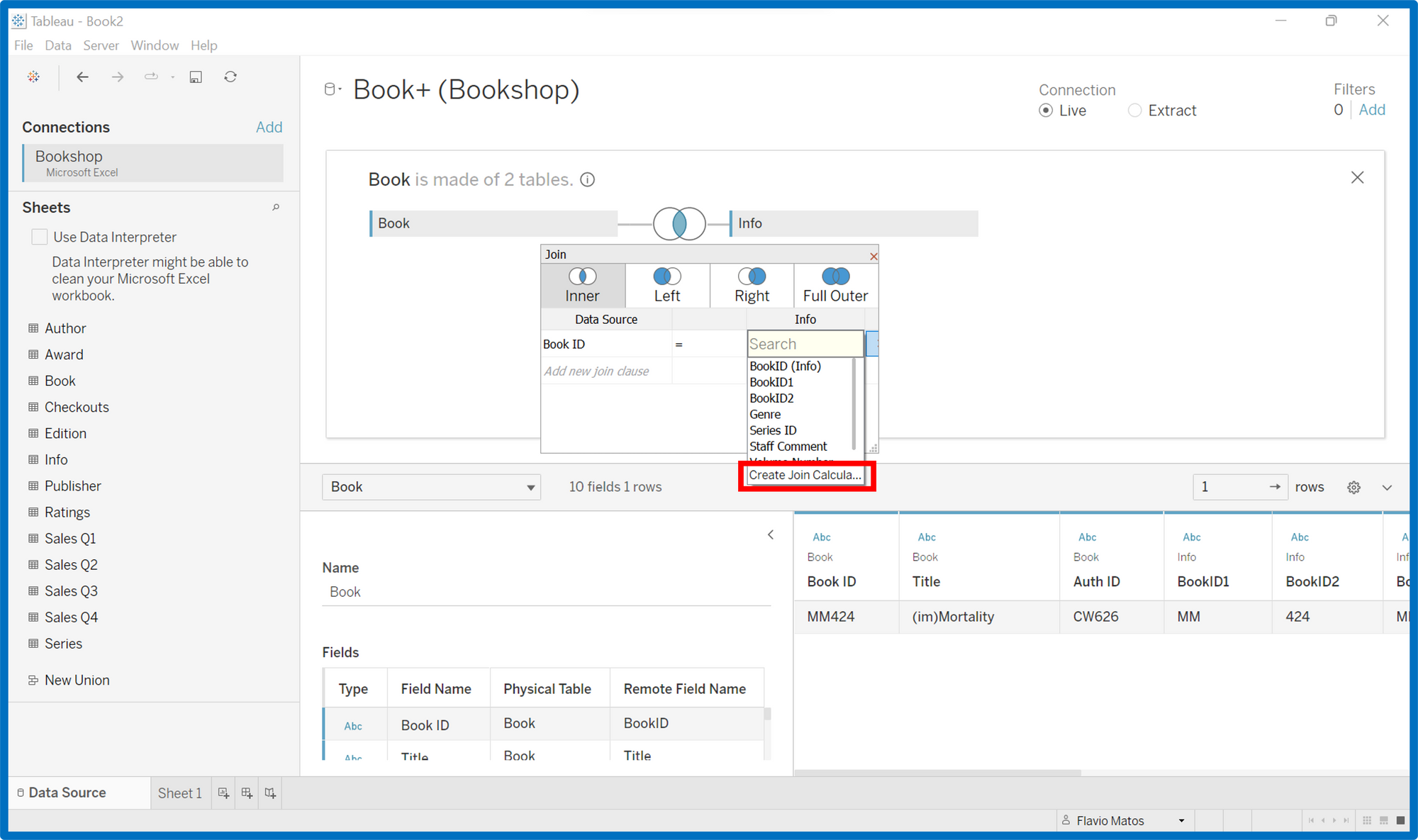The width and height of the screenshot is (1418, 840).
Task: Click the save icon in the toolbar
Action: 196,77
